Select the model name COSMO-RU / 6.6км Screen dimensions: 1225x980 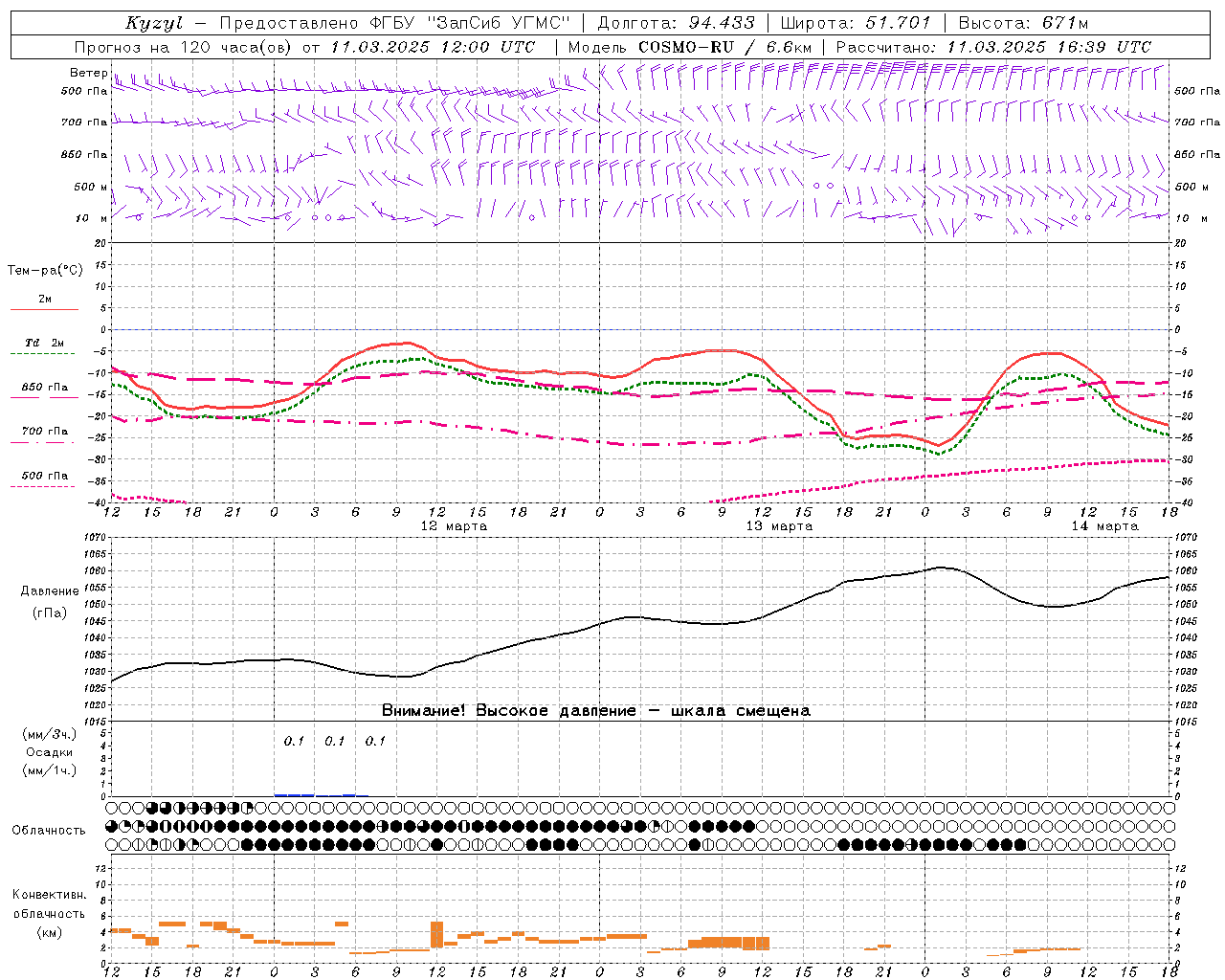click(x=725, y=47)
